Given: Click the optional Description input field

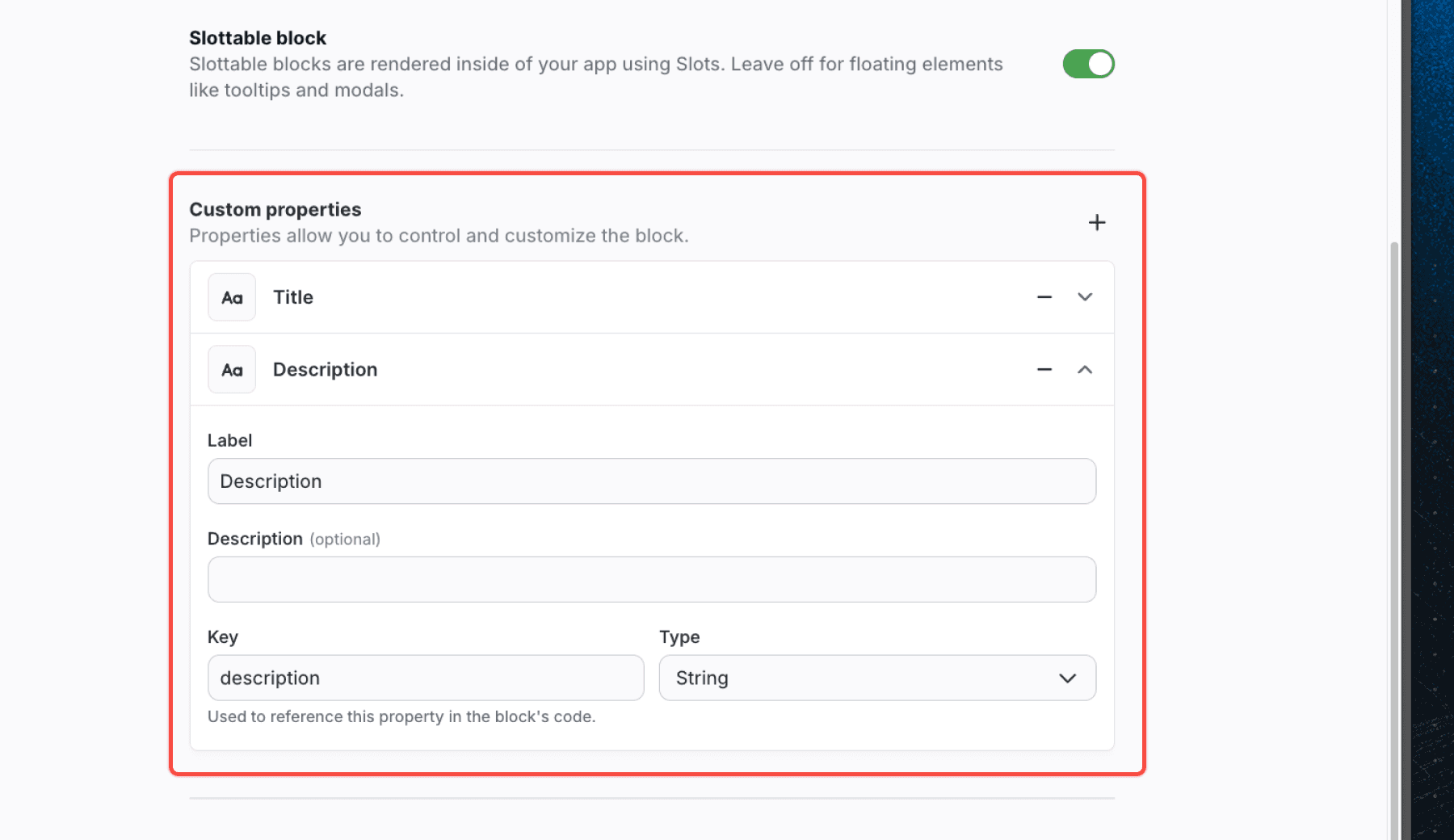Looking at the screenshot, I should click(651, 579).
